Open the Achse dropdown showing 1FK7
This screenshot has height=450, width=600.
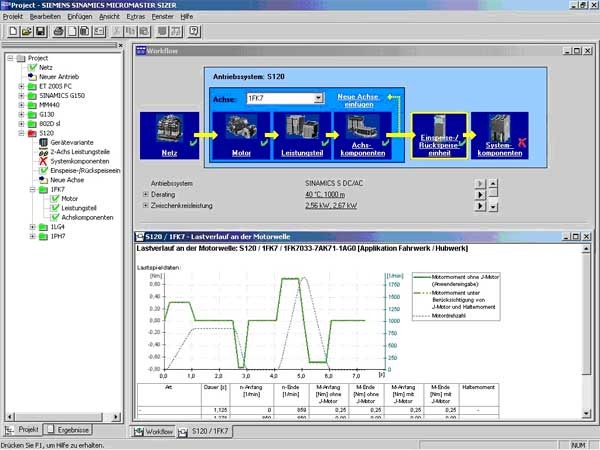coord(318,98)
